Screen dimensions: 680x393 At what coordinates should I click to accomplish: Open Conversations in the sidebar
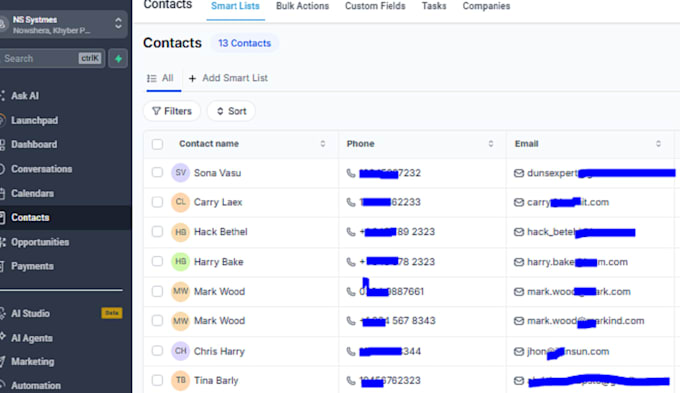(41, 169)
